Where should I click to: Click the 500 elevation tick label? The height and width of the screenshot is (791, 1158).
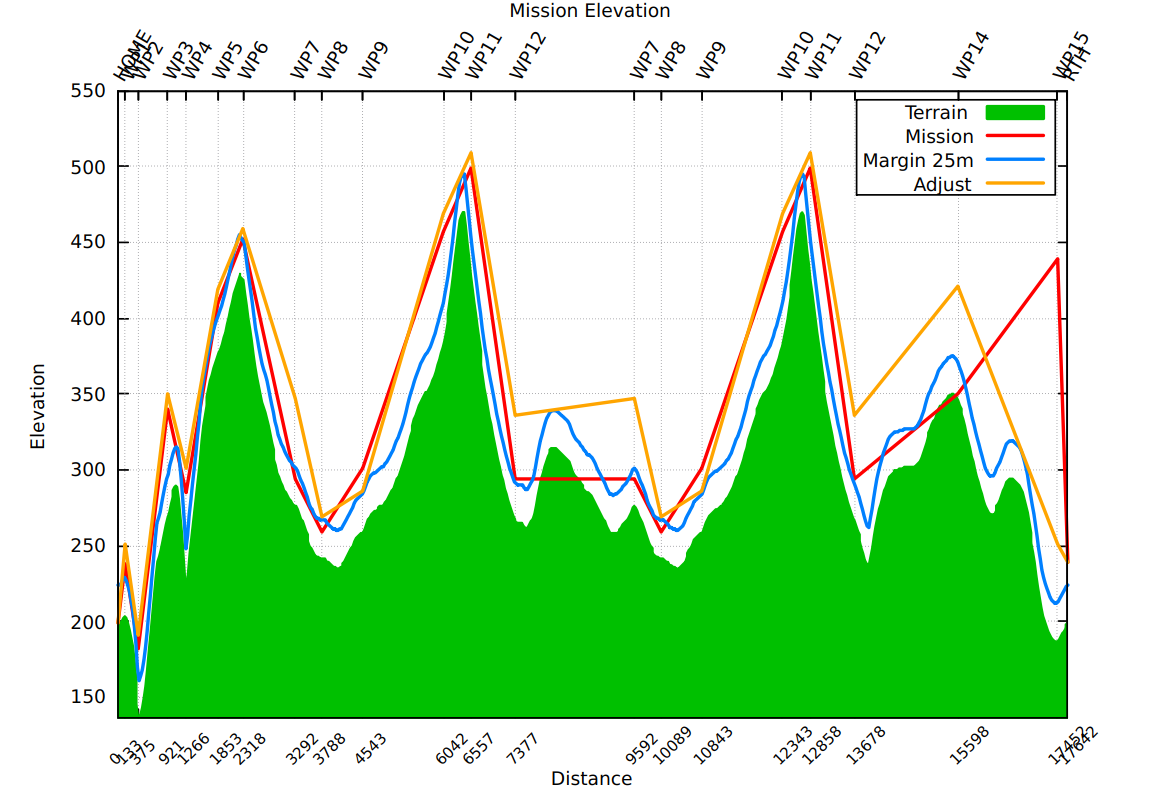[x=88, y=167]
